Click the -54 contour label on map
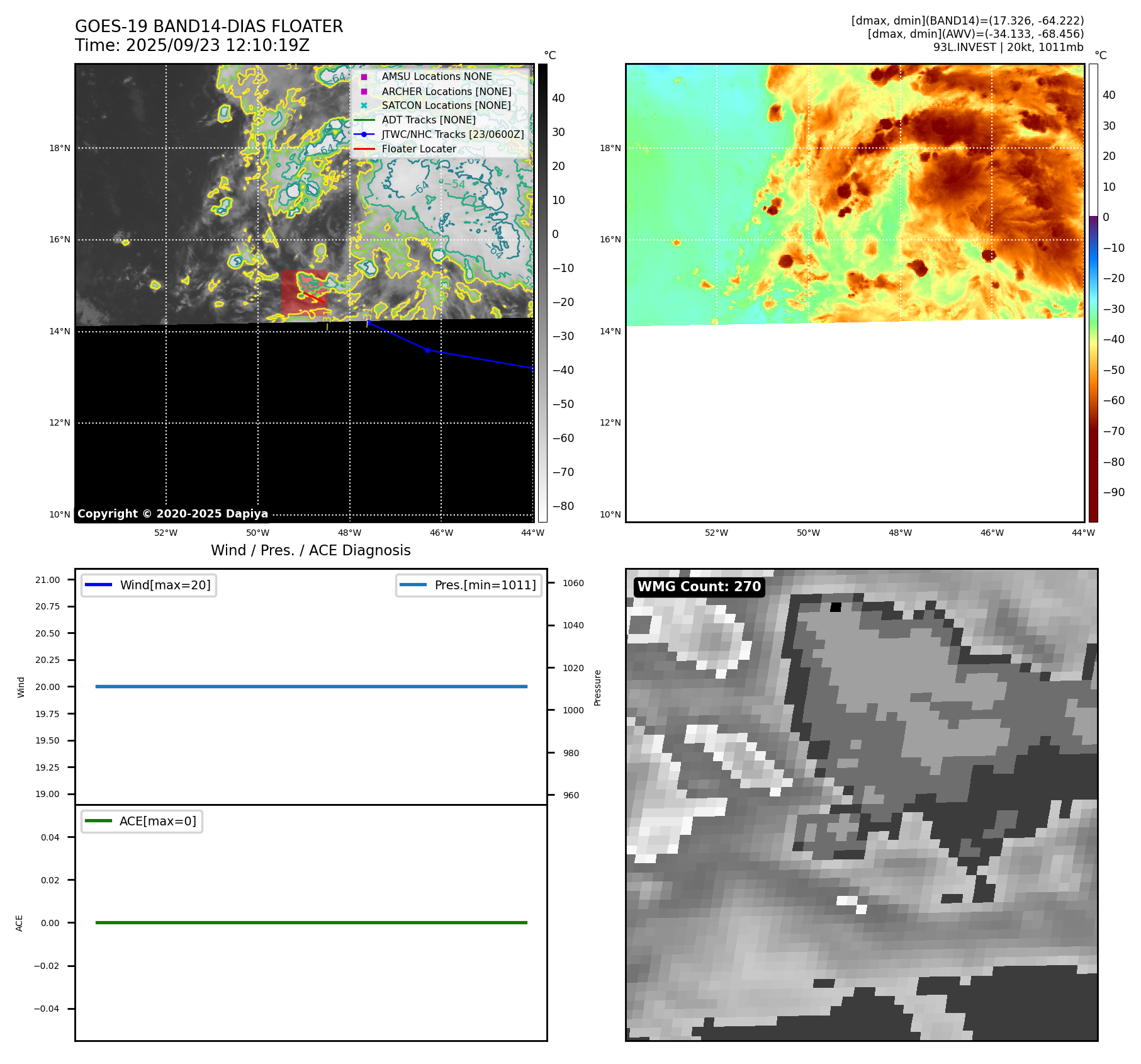1141x1064 pixels. click(x=456, y=184)
